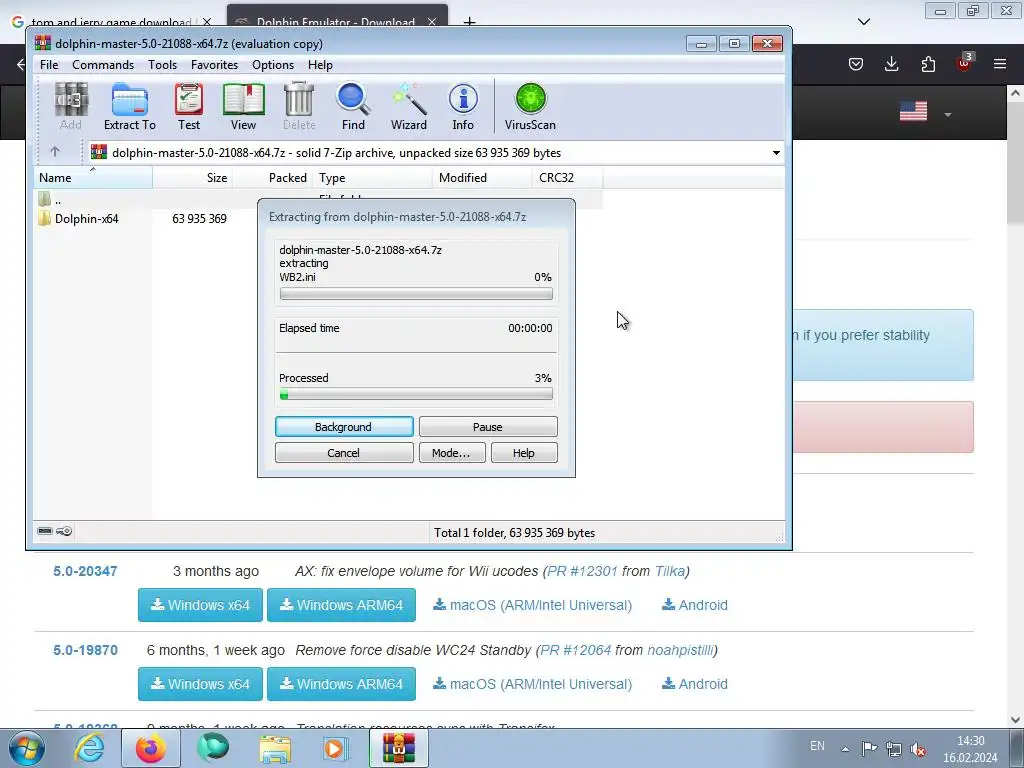Open Internet Explorer from taskbar
Screen dimensions: 1024x768
[89, 748]
